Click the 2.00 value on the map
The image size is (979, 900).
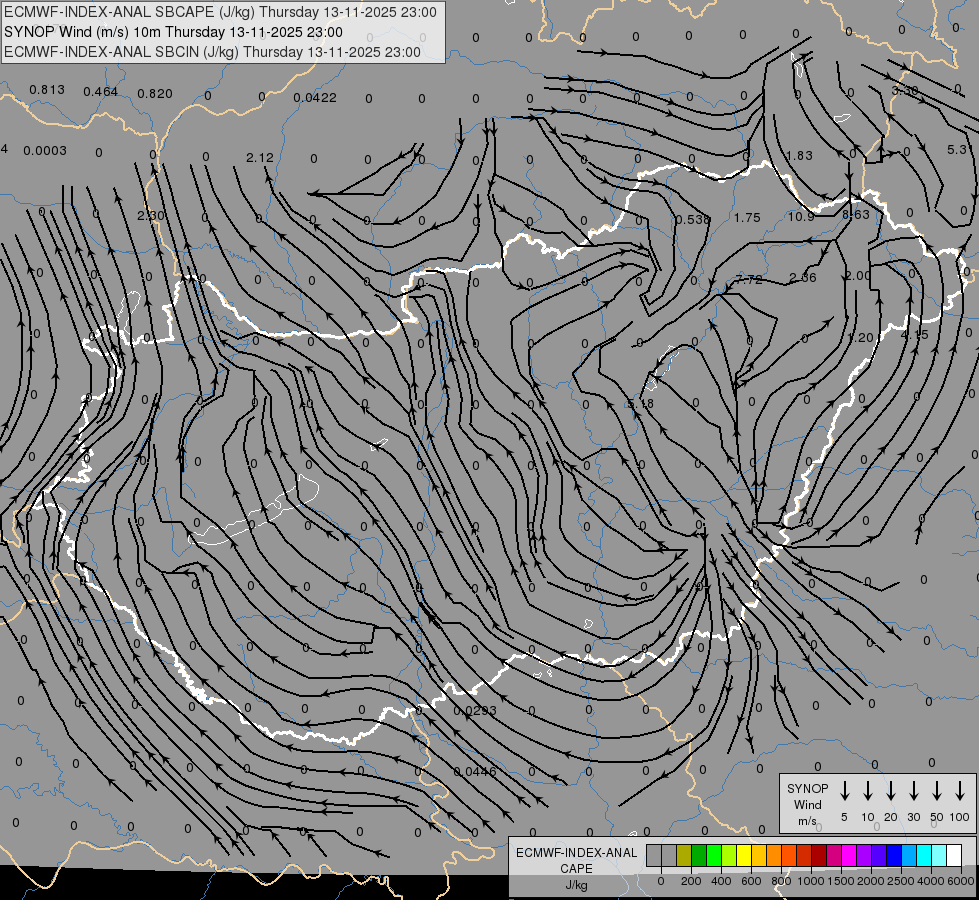coord(858,276)
